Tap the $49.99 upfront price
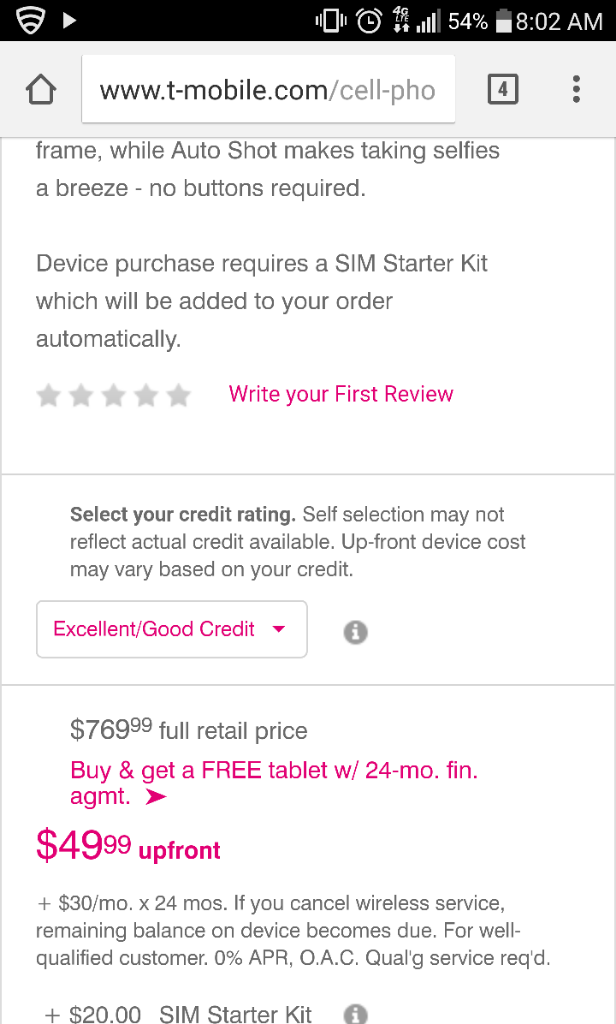 [128, 845]
